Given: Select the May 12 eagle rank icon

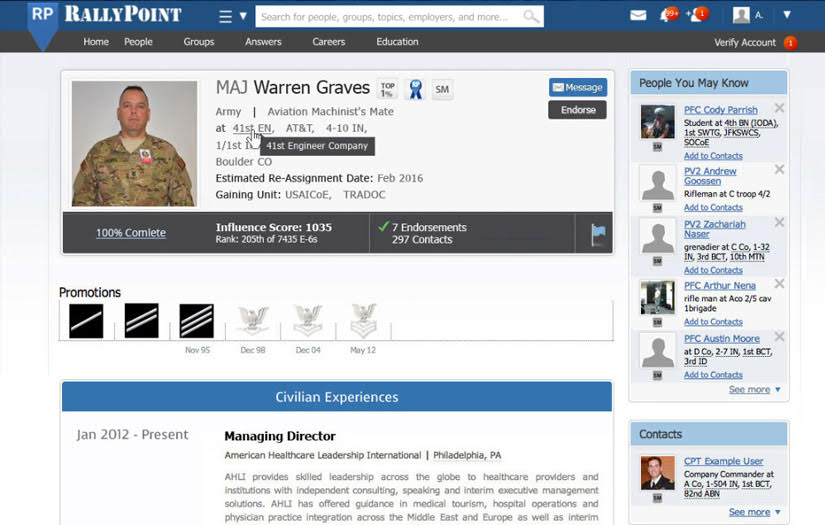Looking at the screenshot, I should click(363, 320).
